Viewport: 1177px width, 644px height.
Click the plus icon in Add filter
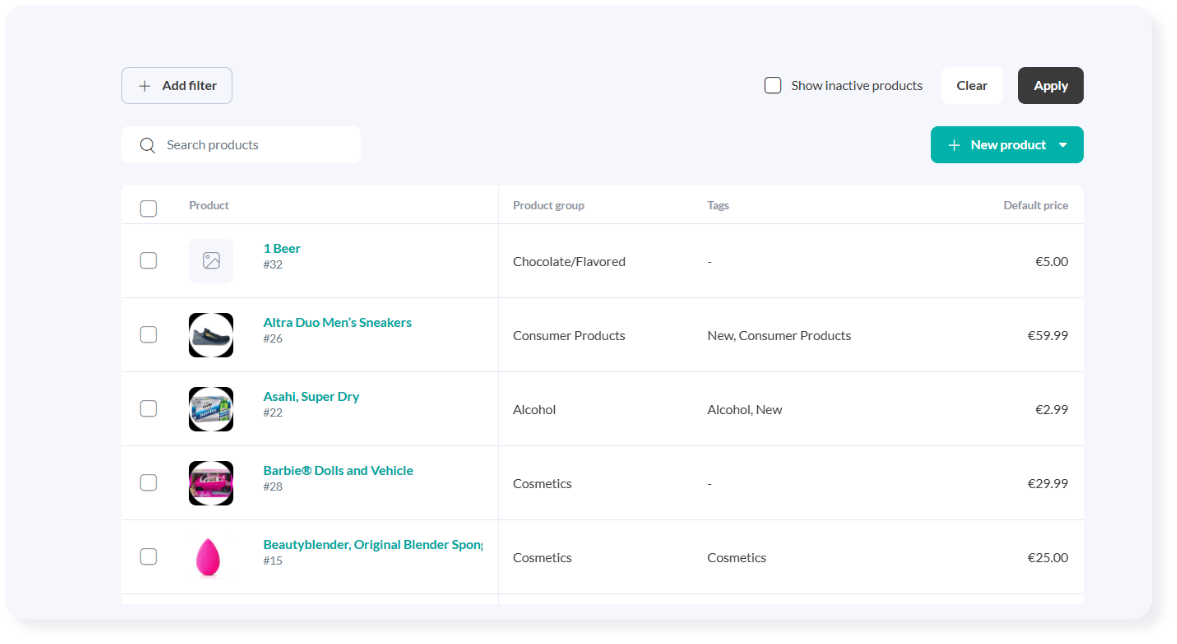145,86
